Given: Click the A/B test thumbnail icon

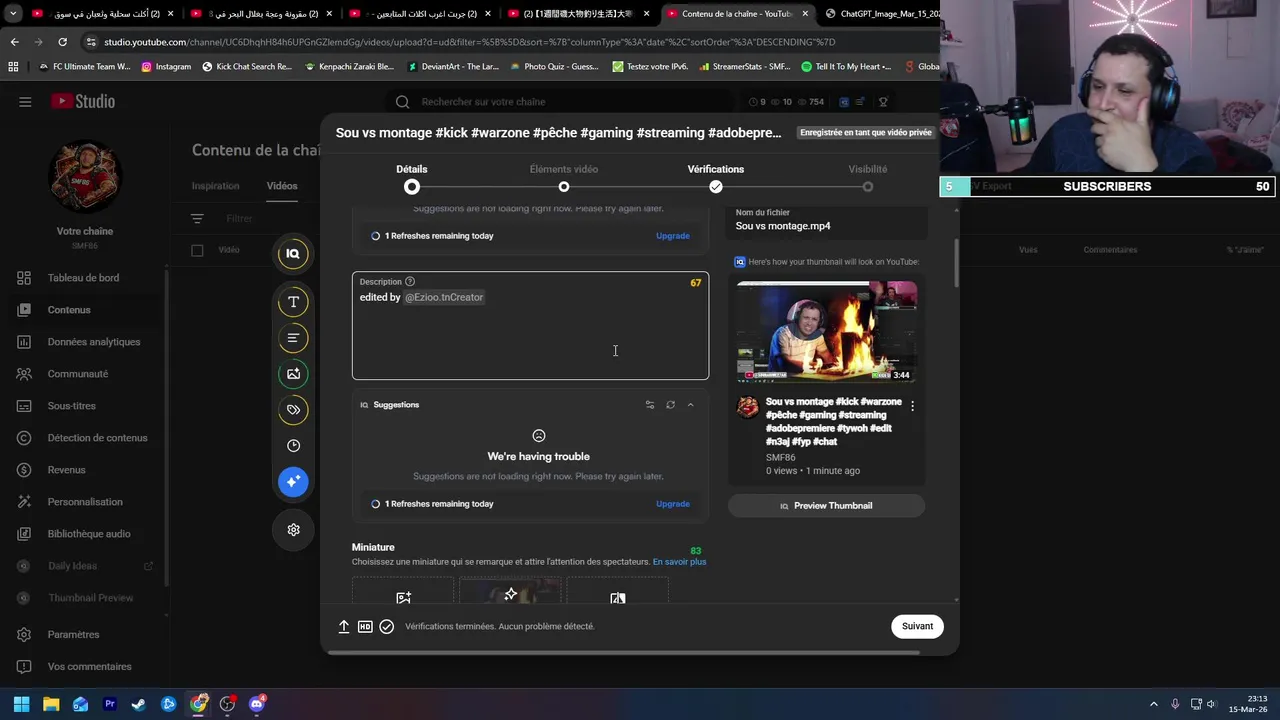Looking at the screenshot, I should coord(617,598).
